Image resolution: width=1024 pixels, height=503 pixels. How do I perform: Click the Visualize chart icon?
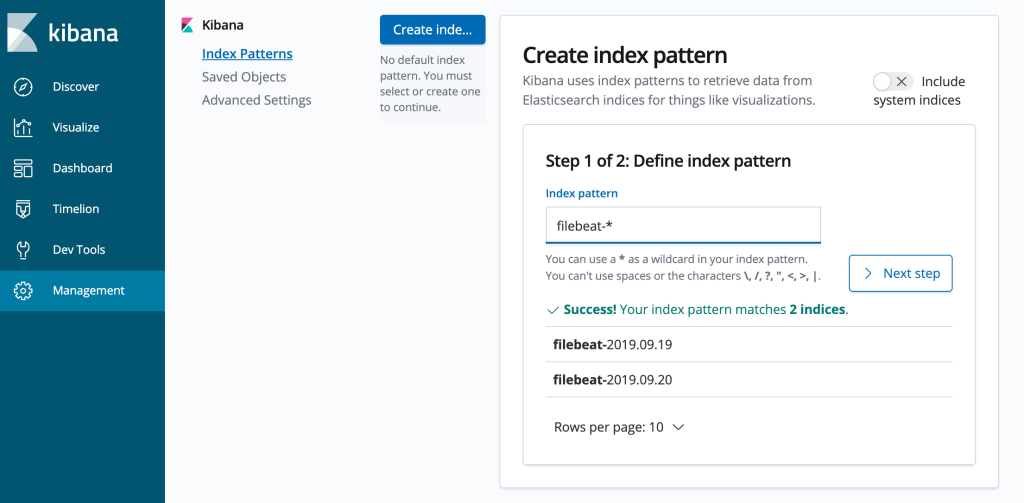tap(23, 128)
